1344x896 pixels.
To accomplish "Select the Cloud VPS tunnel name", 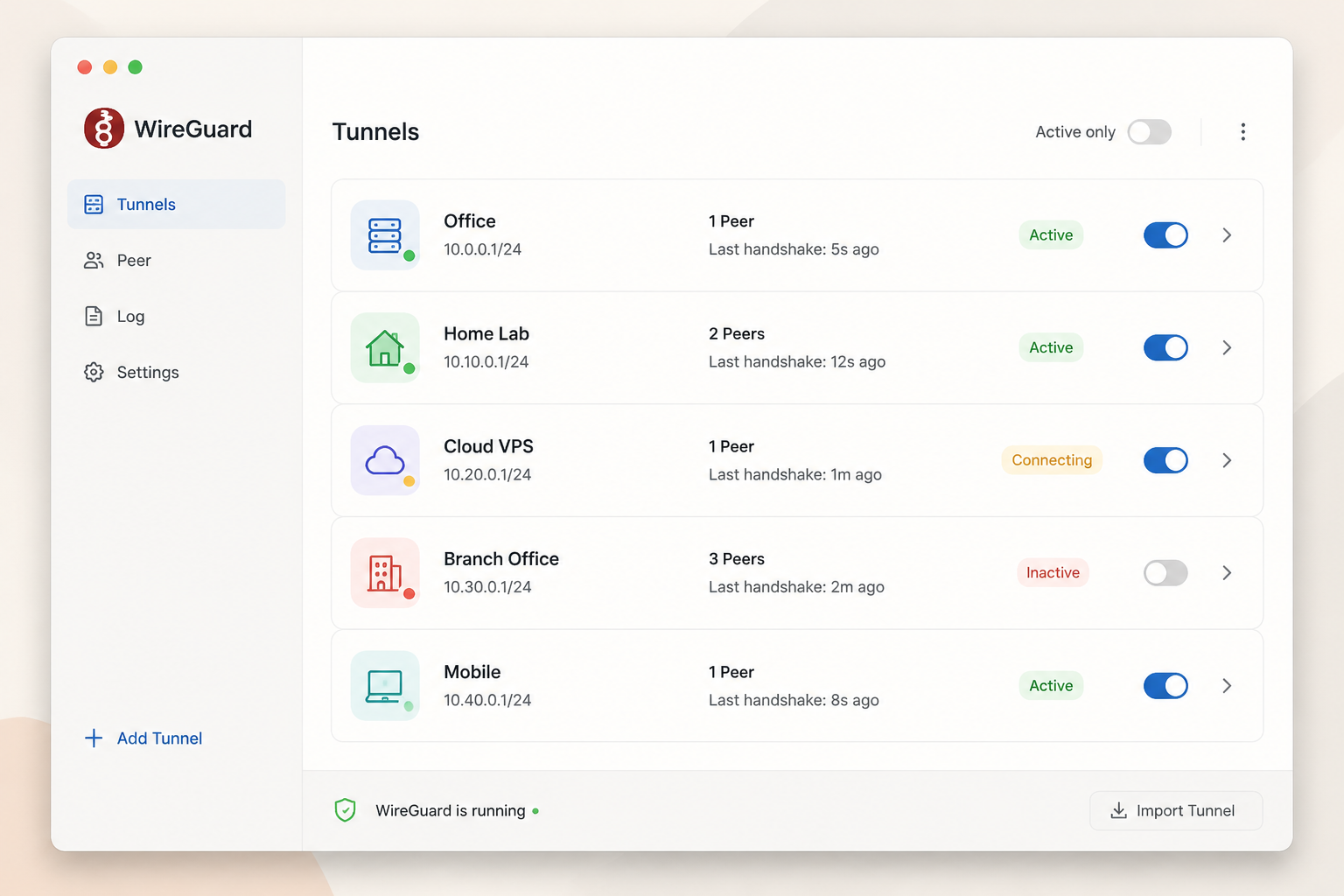I will click(x=488, y=447).
